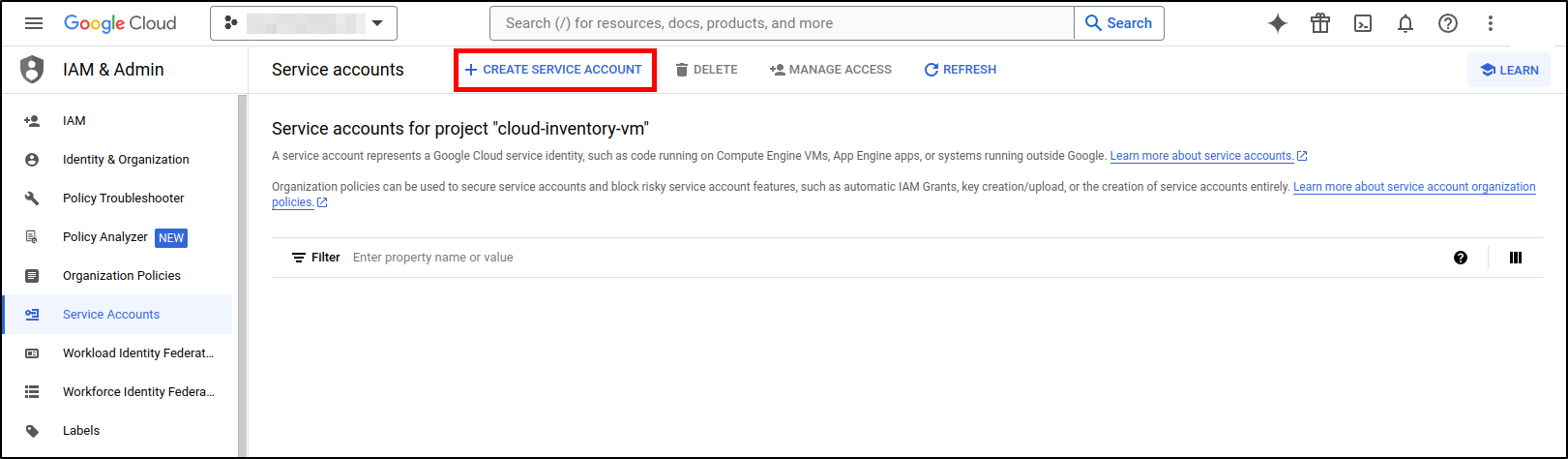Follow Learn more about service accounts link

(x=1201, y=156)
